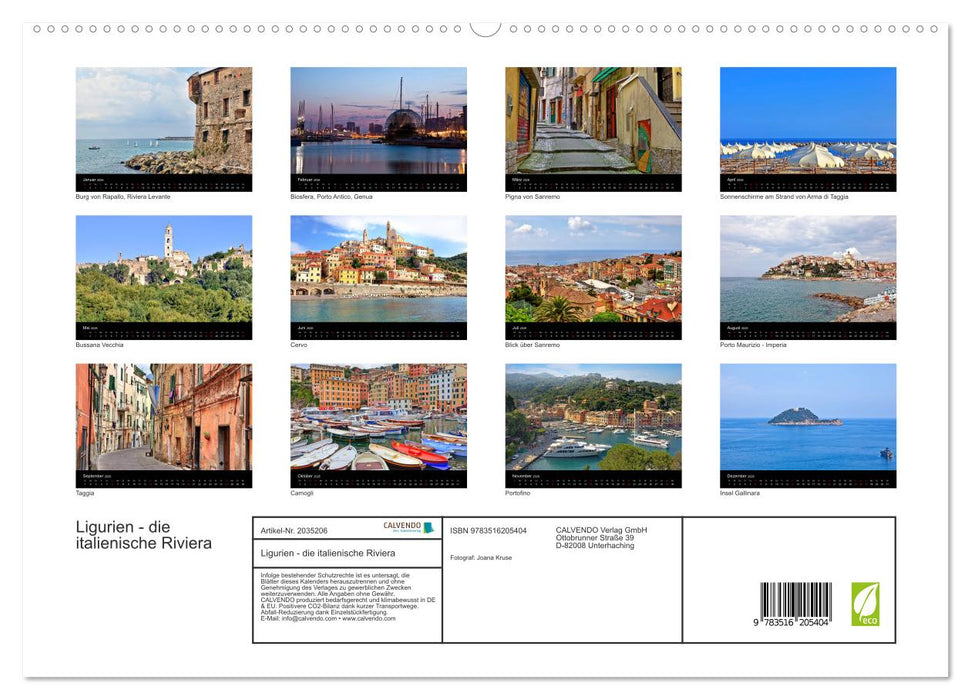Click the Fotograf Joana Kruse credit line
This screenshot has height=700, width=971.
click(x=481, y=557)
